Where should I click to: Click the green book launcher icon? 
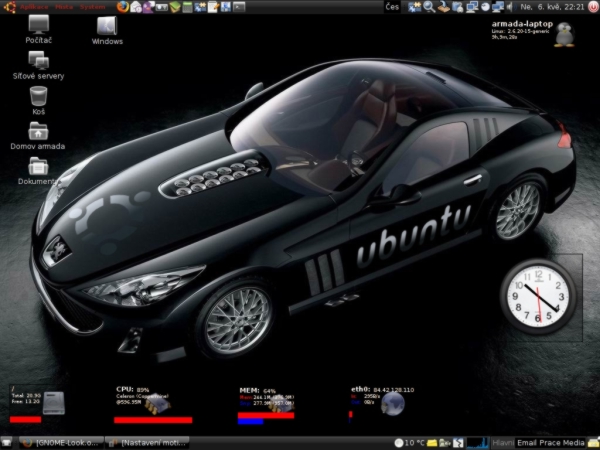(x=174, y=7)
